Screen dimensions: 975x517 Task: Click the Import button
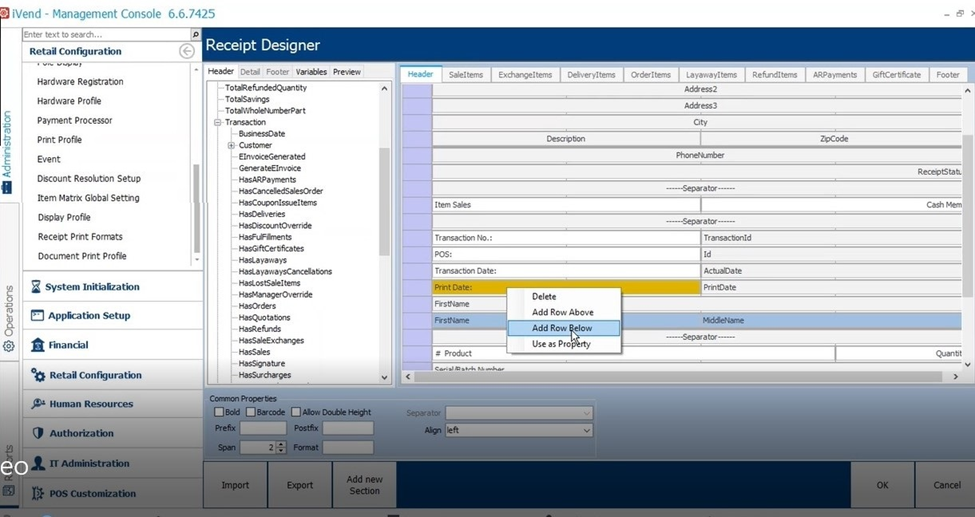coord(235,485)
